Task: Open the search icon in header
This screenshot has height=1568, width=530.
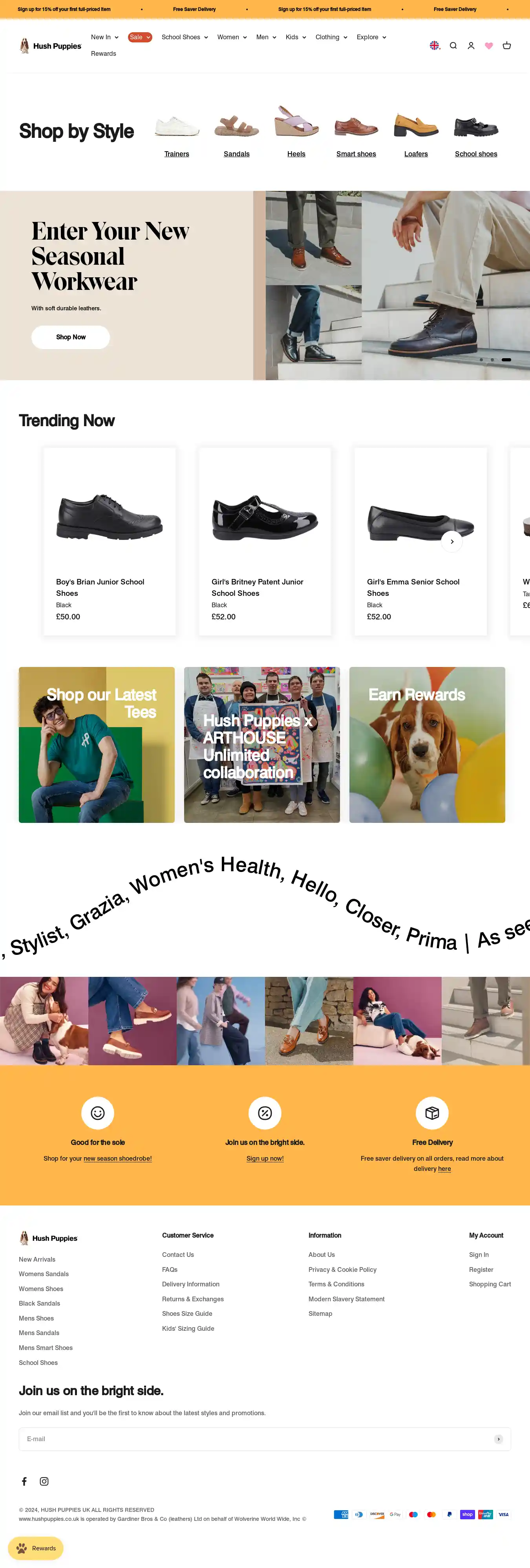Action: [x=453, y=46]
